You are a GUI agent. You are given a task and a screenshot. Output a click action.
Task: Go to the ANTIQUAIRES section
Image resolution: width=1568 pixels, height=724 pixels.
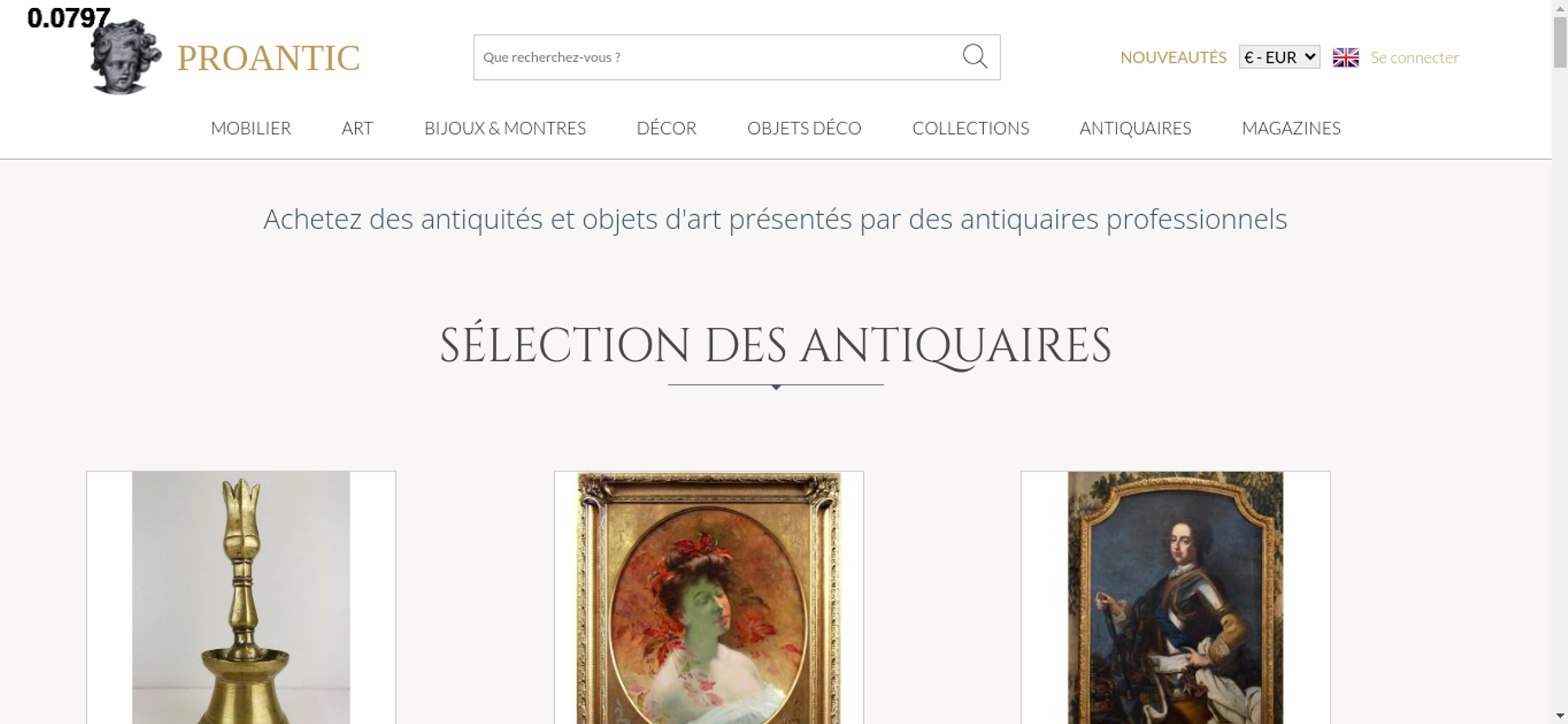[x=1135, y=128]
